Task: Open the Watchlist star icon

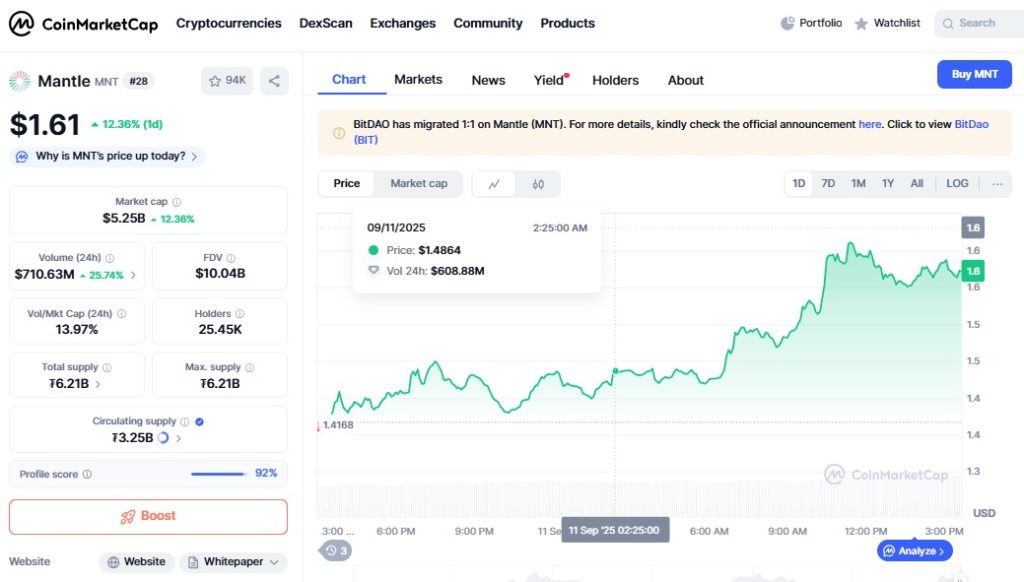Action: (861, 24)
